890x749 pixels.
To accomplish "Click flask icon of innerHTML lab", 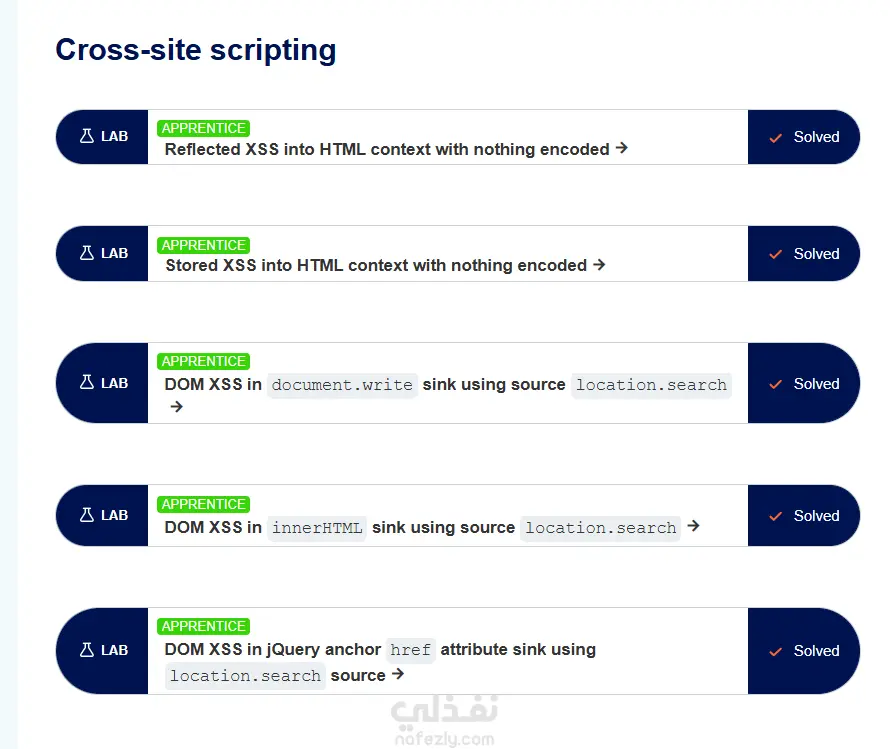I will click(87, 515).
